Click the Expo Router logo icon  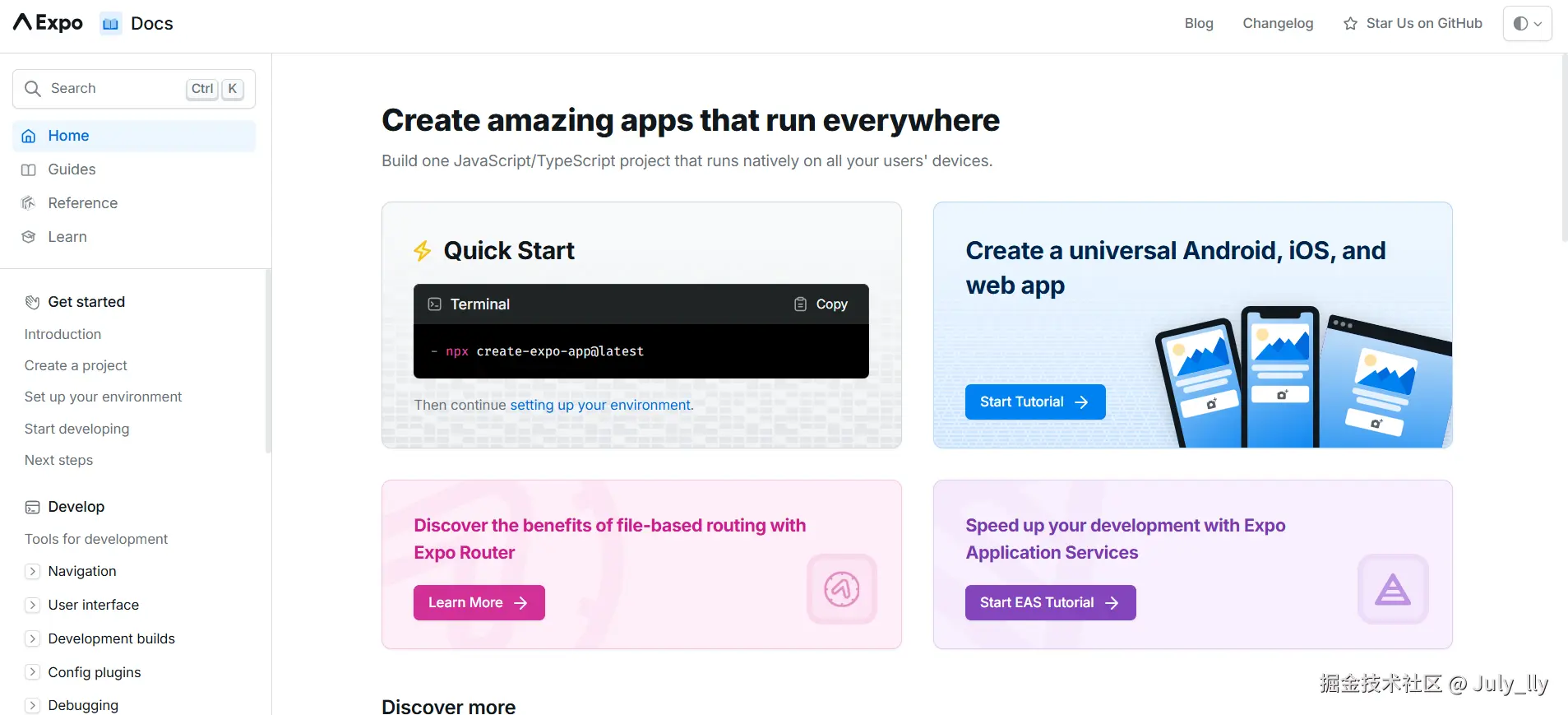pos(842,589)
